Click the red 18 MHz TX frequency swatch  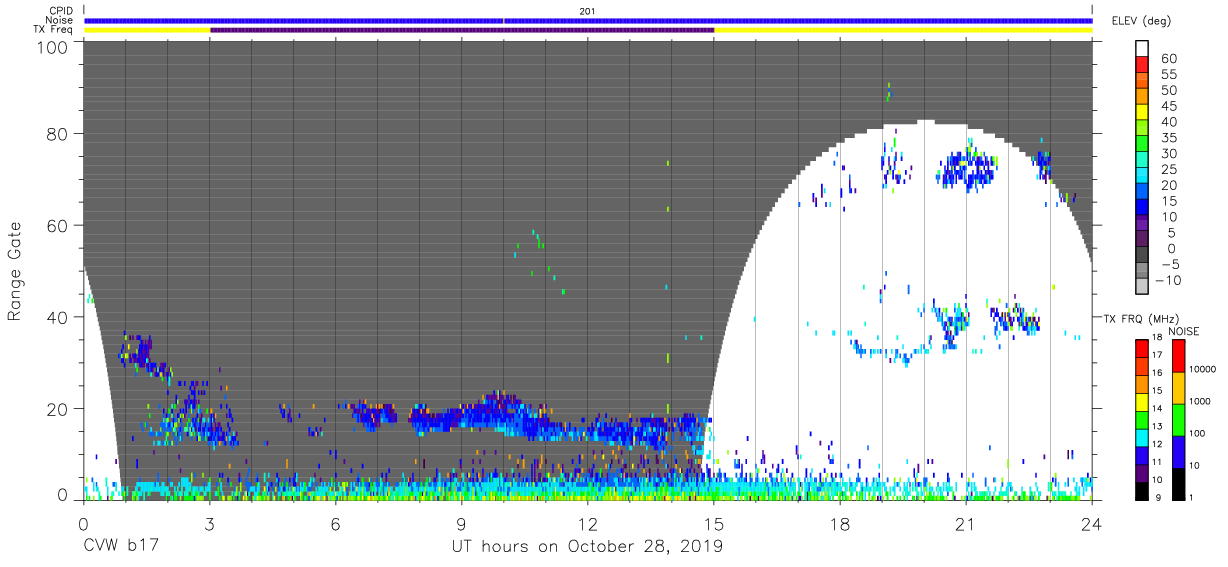1142,348
